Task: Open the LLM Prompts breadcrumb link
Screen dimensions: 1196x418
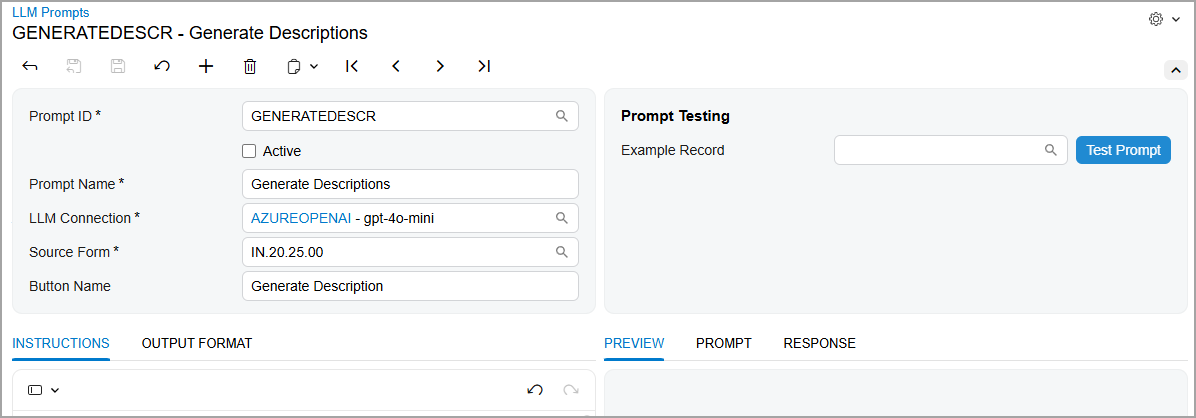Action: tap(50, 13)
